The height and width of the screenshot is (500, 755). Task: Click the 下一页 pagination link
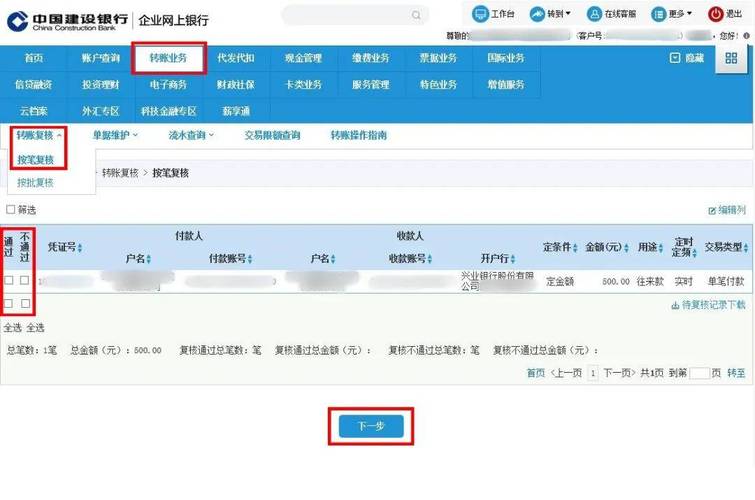tap(619, 373)
